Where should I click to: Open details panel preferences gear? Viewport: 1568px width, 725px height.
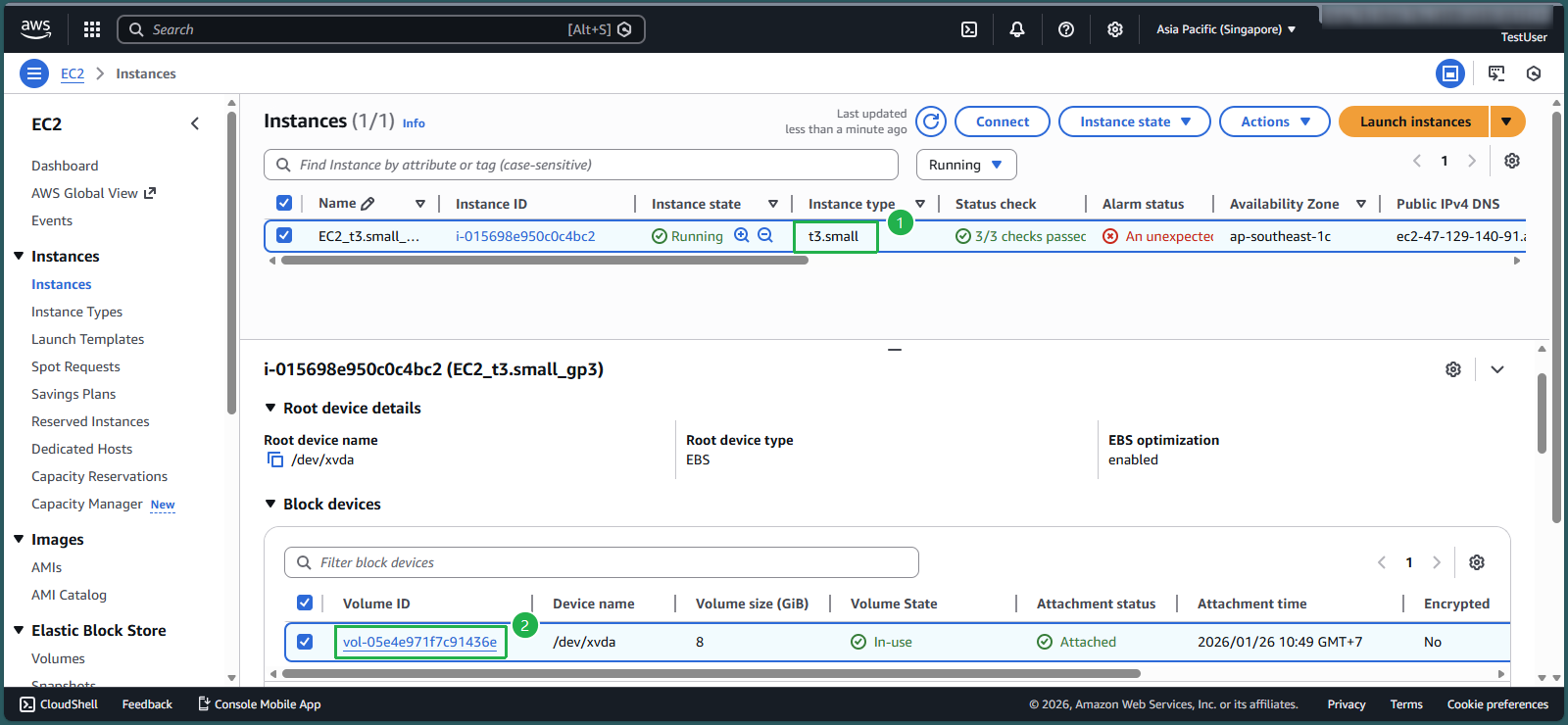click(1453, 369)
